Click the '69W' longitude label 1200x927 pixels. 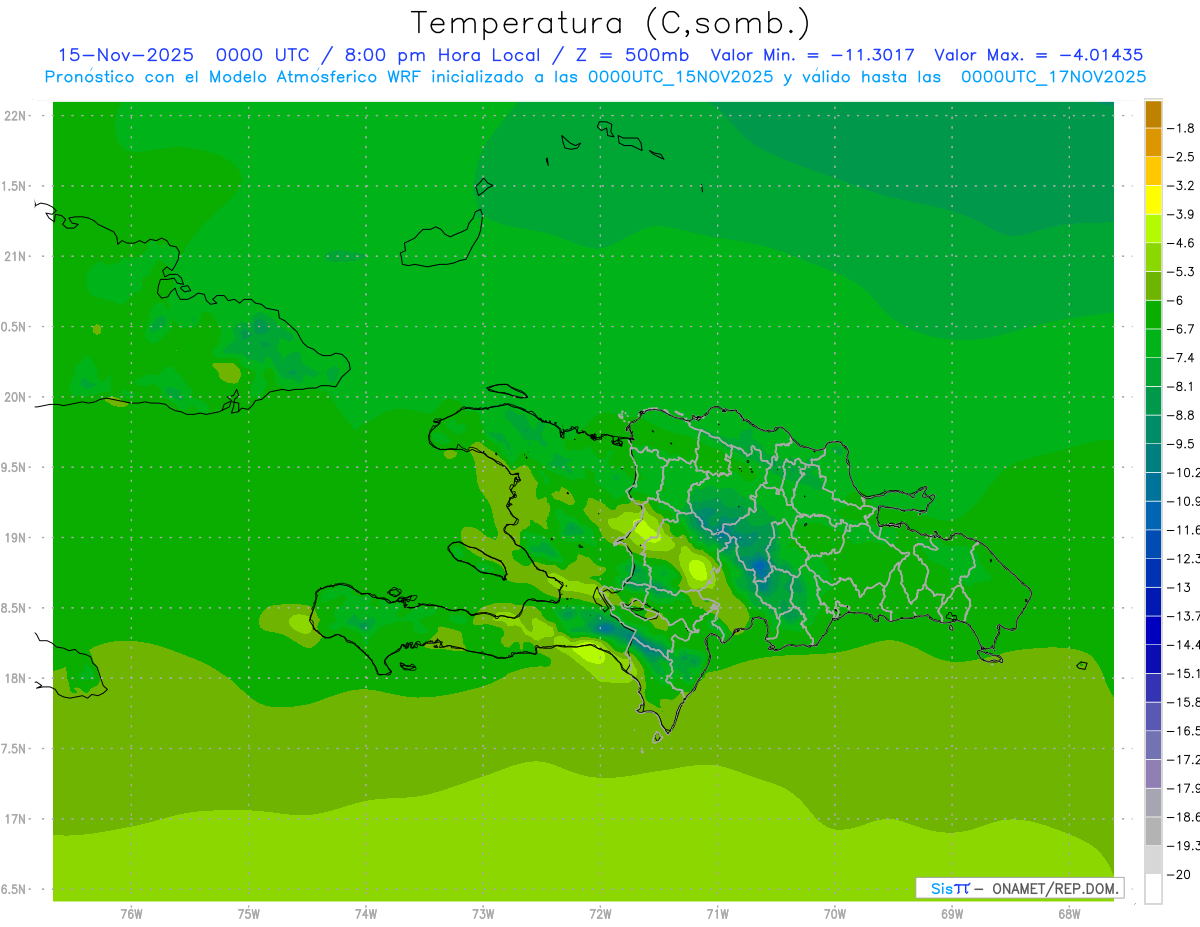pos(952,914)
